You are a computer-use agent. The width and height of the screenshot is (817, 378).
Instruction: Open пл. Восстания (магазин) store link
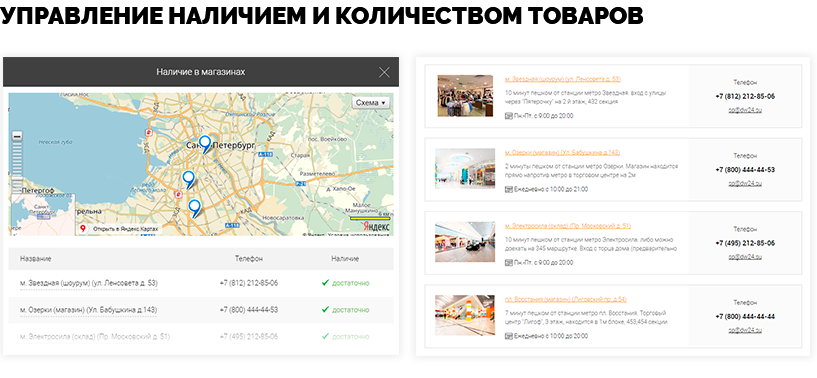565,299
